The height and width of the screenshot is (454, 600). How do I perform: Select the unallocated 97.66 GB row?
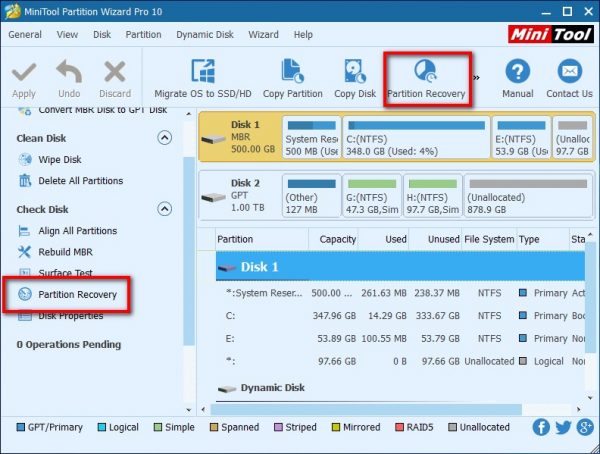(x=400, y=361)
